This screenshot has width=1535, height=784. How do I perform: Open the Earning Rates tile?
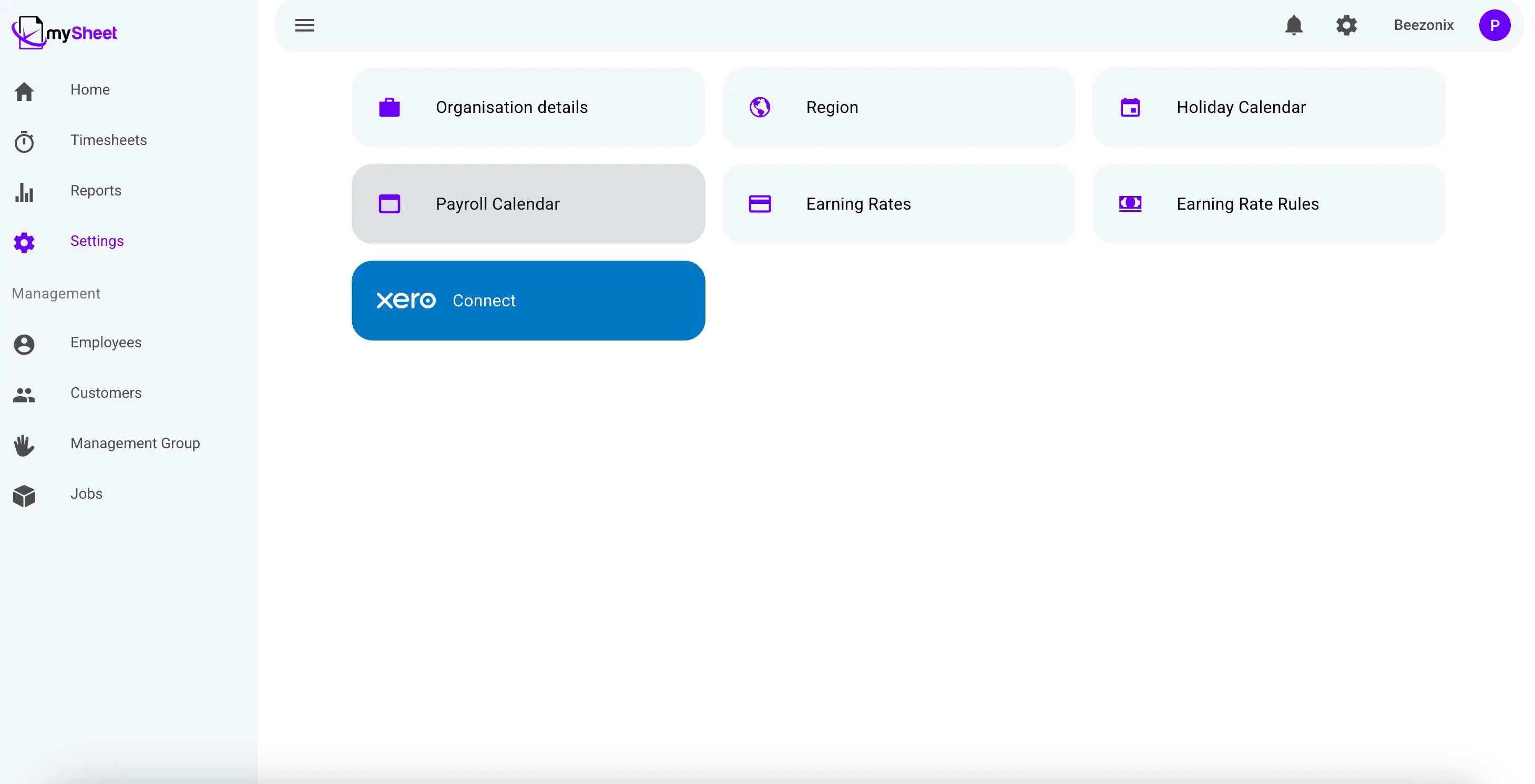899,204
